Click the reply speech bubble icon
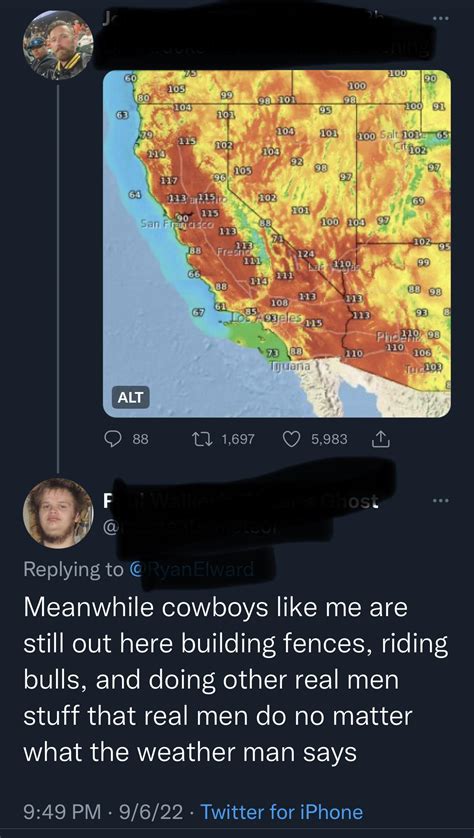The width and height of the screenshot is (474, 838). pyautogui.click(x=113, y=439)
